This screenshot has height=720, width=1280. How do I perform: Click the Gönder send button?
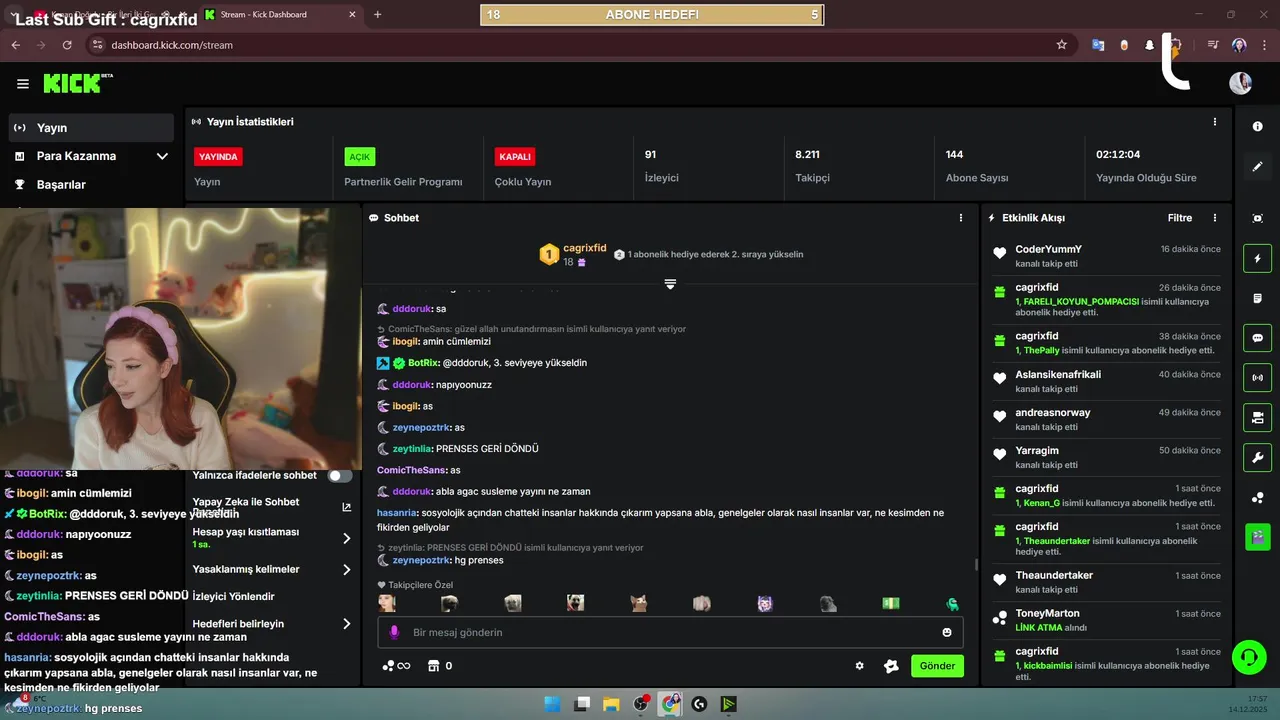tap(937, 666)
